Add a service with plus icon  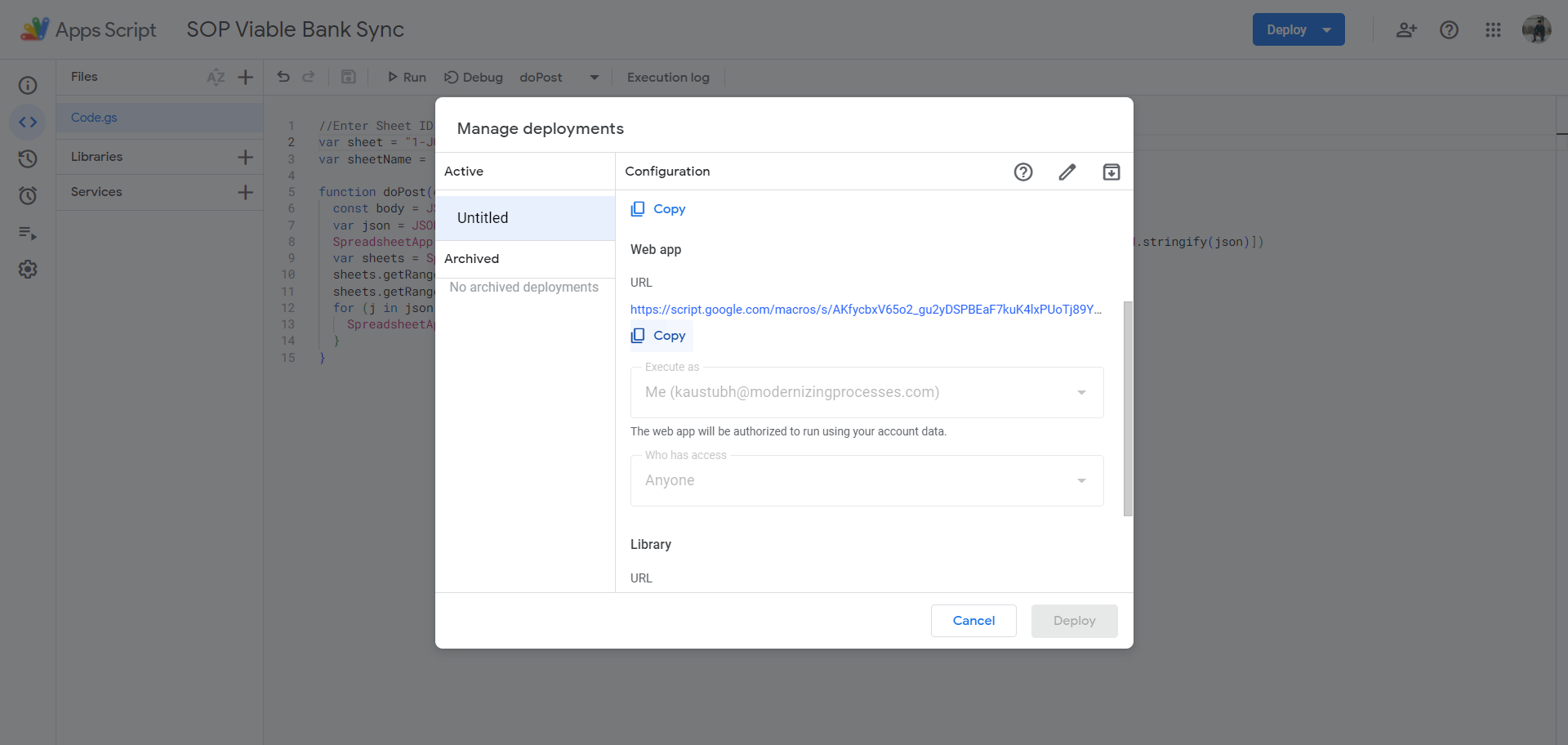245,192
